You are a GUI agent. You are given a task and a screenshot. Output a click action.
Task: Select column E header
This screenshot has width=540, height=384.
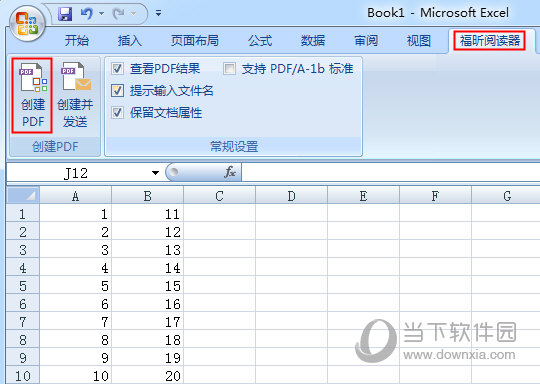[x=363, y=196]
